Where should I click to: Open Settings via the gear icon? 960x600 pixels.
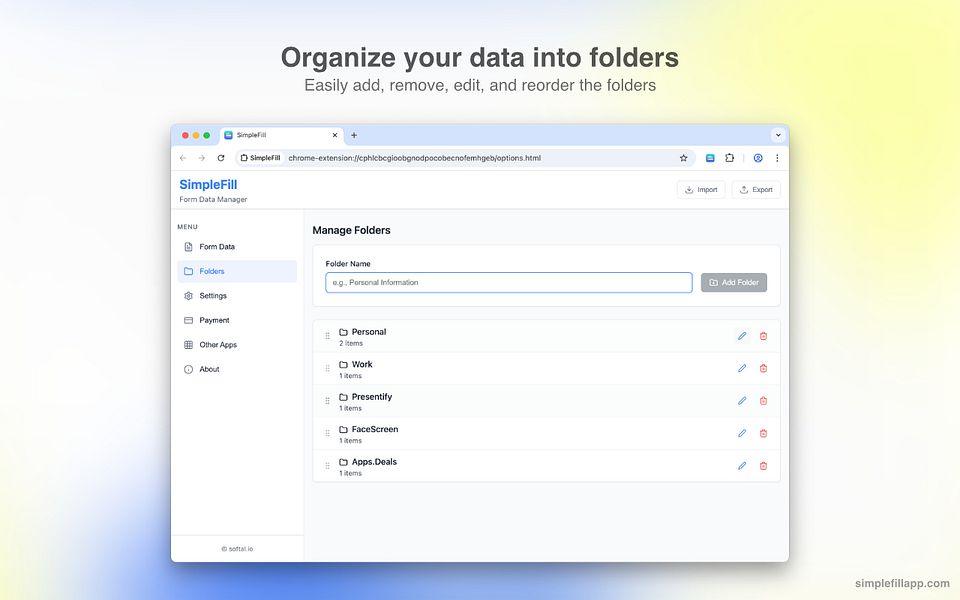point(189,295)
